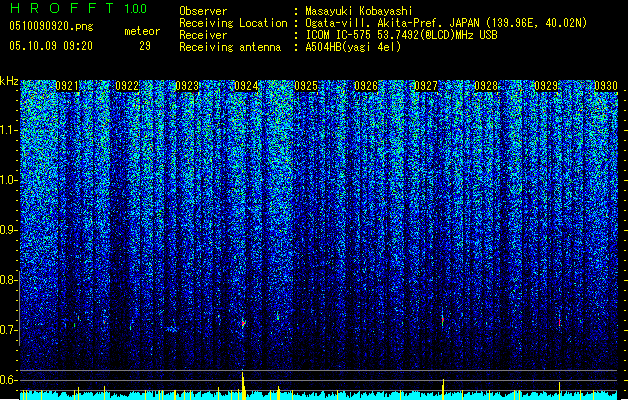The image size is (629, 400).
Task: Click the 0928 time marker
Action: 486,86
